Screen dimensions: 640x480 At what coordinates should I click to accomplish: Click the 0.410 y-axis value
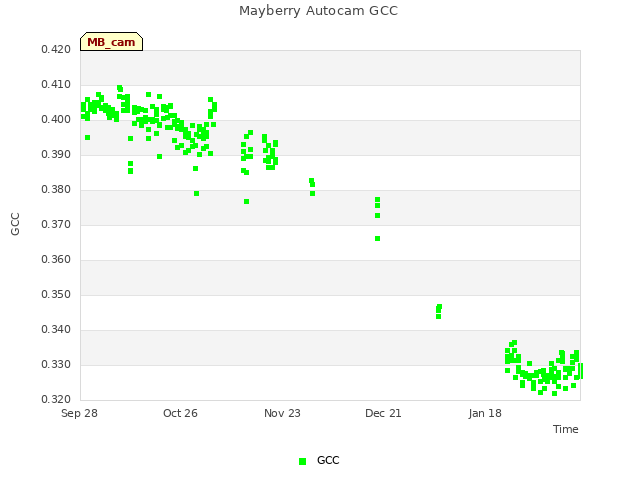coord(56,84)
